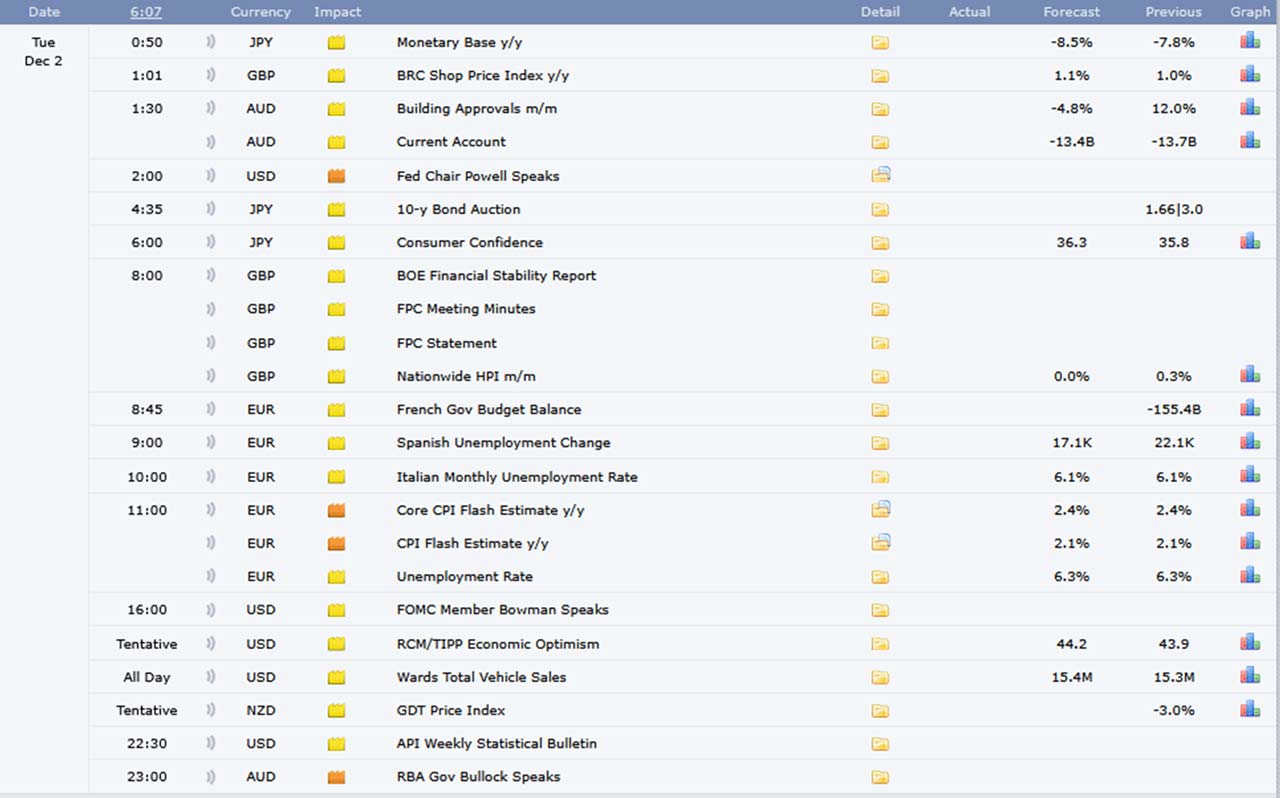Click the Currency column header
Viewport: 1280px width, 798px height.
point(260,12)
